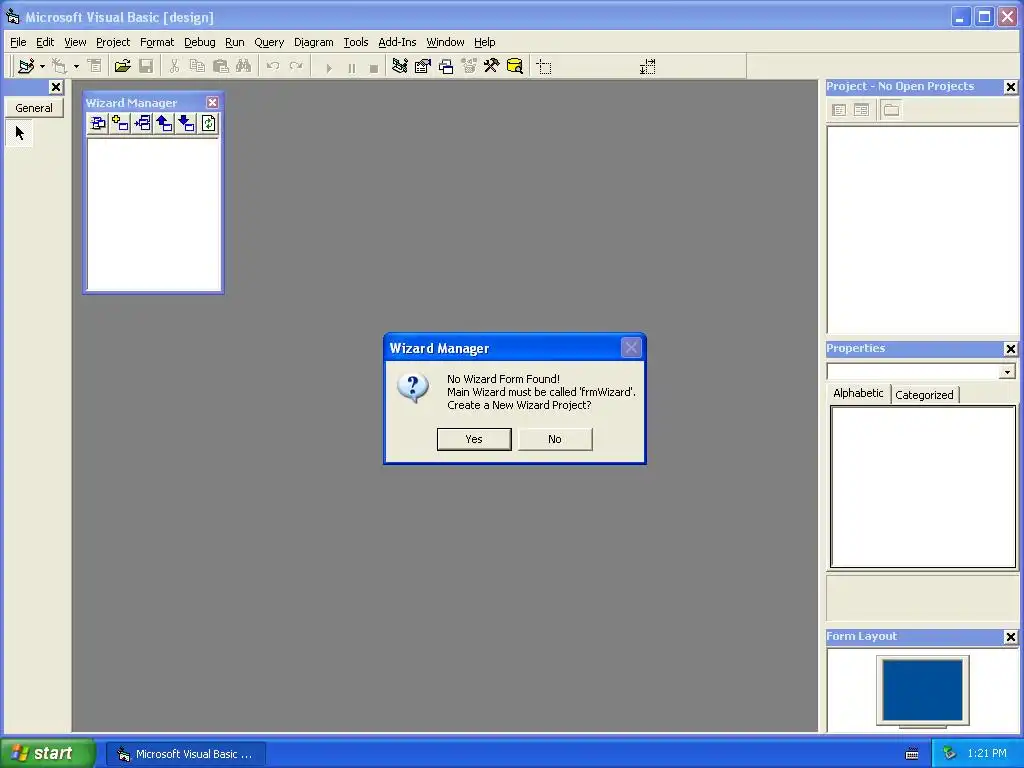
Task: Click the End stop button in toolbar
Action: [x=374, y=67]
